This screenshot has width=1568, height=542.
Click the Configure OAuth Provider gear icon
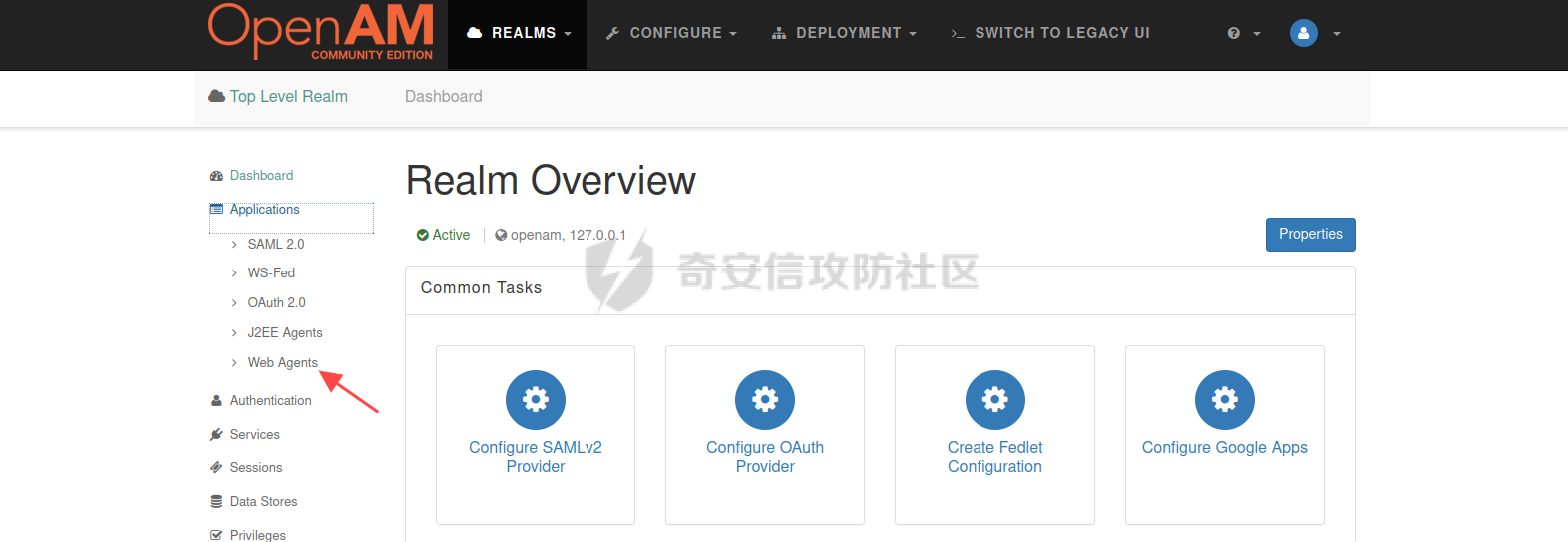click(765, 400)
